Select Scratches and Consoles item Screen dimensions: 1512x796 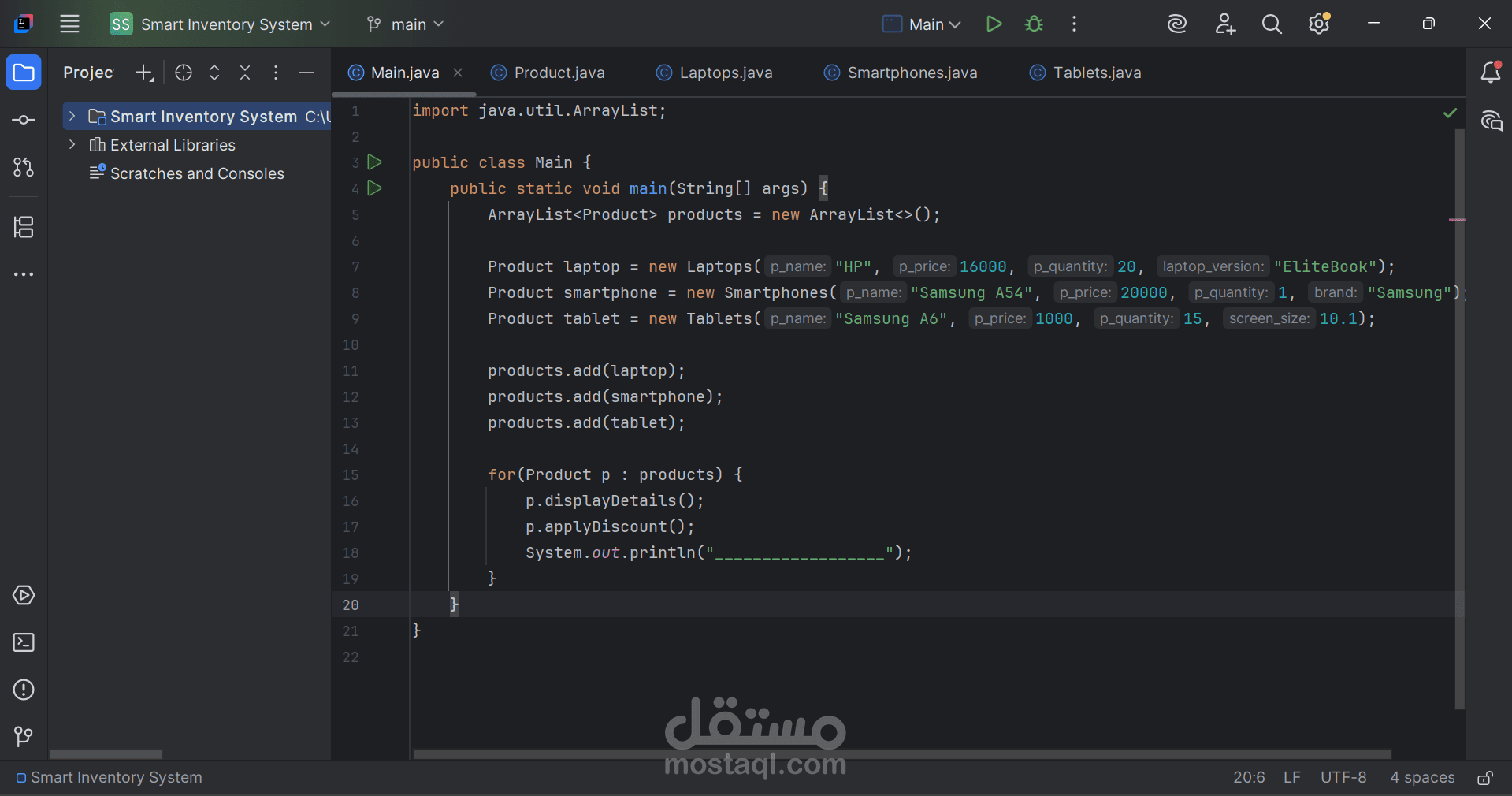(x=197, y=173)
